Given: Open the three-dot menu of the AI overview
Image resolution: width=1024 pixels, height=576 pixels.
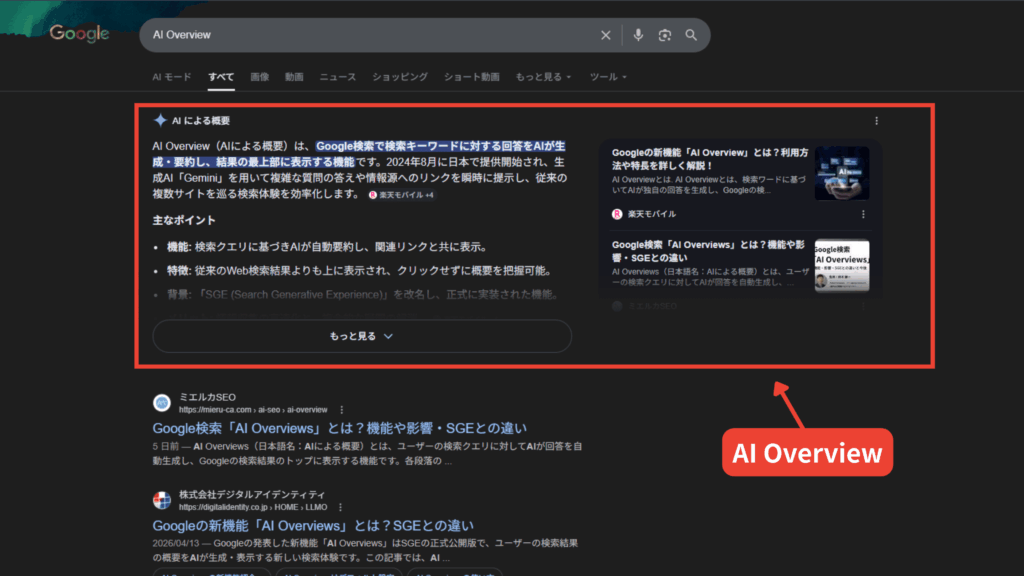Looking at the screenshot, I should (x=877, y=119).
